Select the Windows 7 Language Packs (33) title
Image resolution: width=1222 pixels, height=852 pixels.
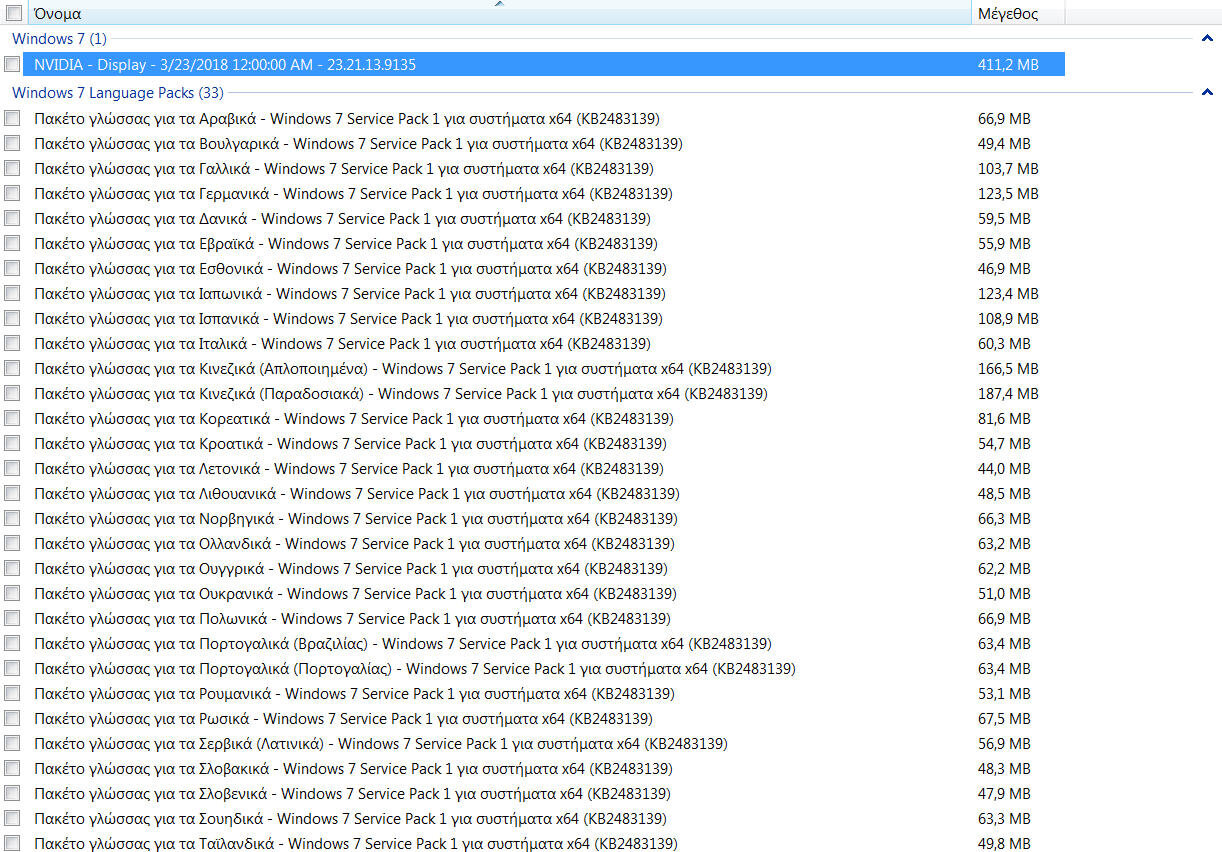[x=118, y=92]
